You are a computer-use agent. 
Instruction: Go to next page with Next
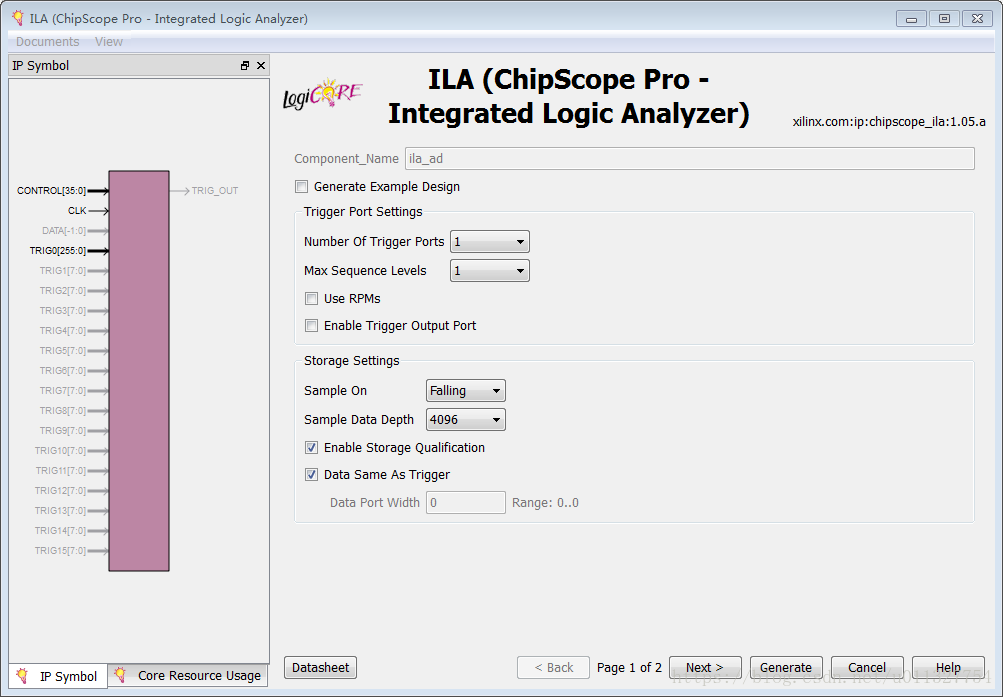(x=705, y=668)
